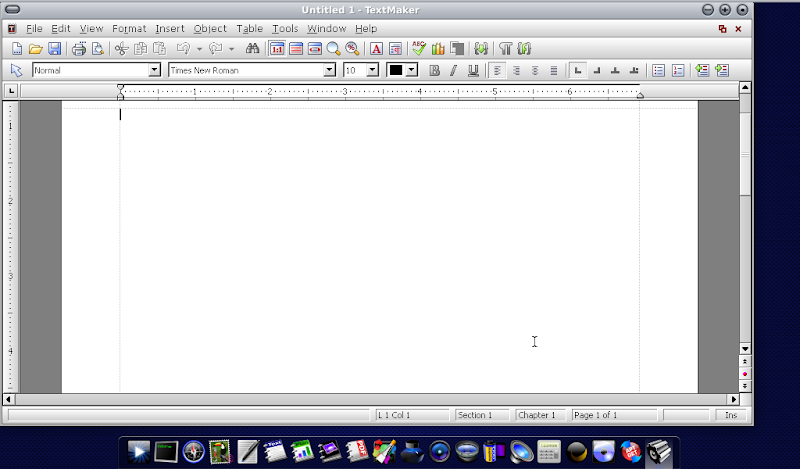Open character formatting with red A icon
Screen dimensions: 800x469
376,49
